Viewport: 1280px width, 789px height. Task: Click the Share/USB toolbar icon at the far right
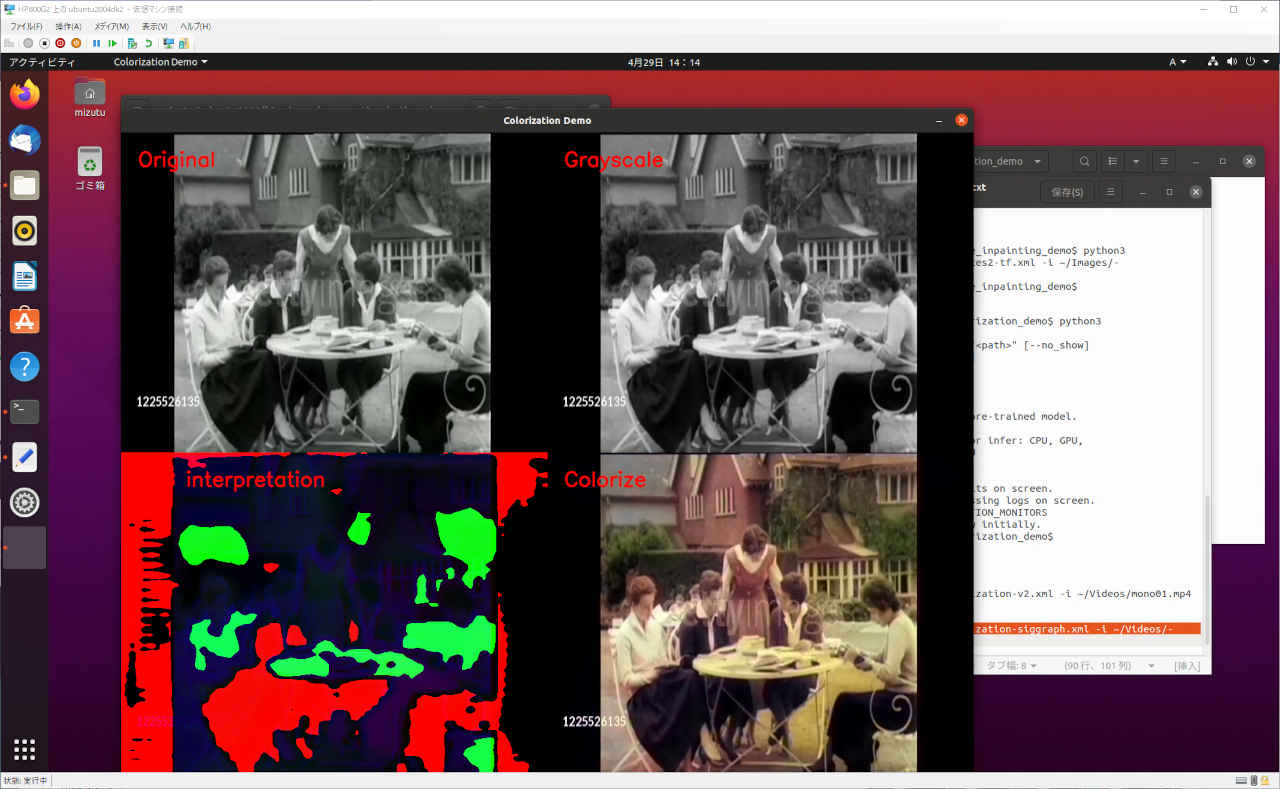(x=184, y=43)
